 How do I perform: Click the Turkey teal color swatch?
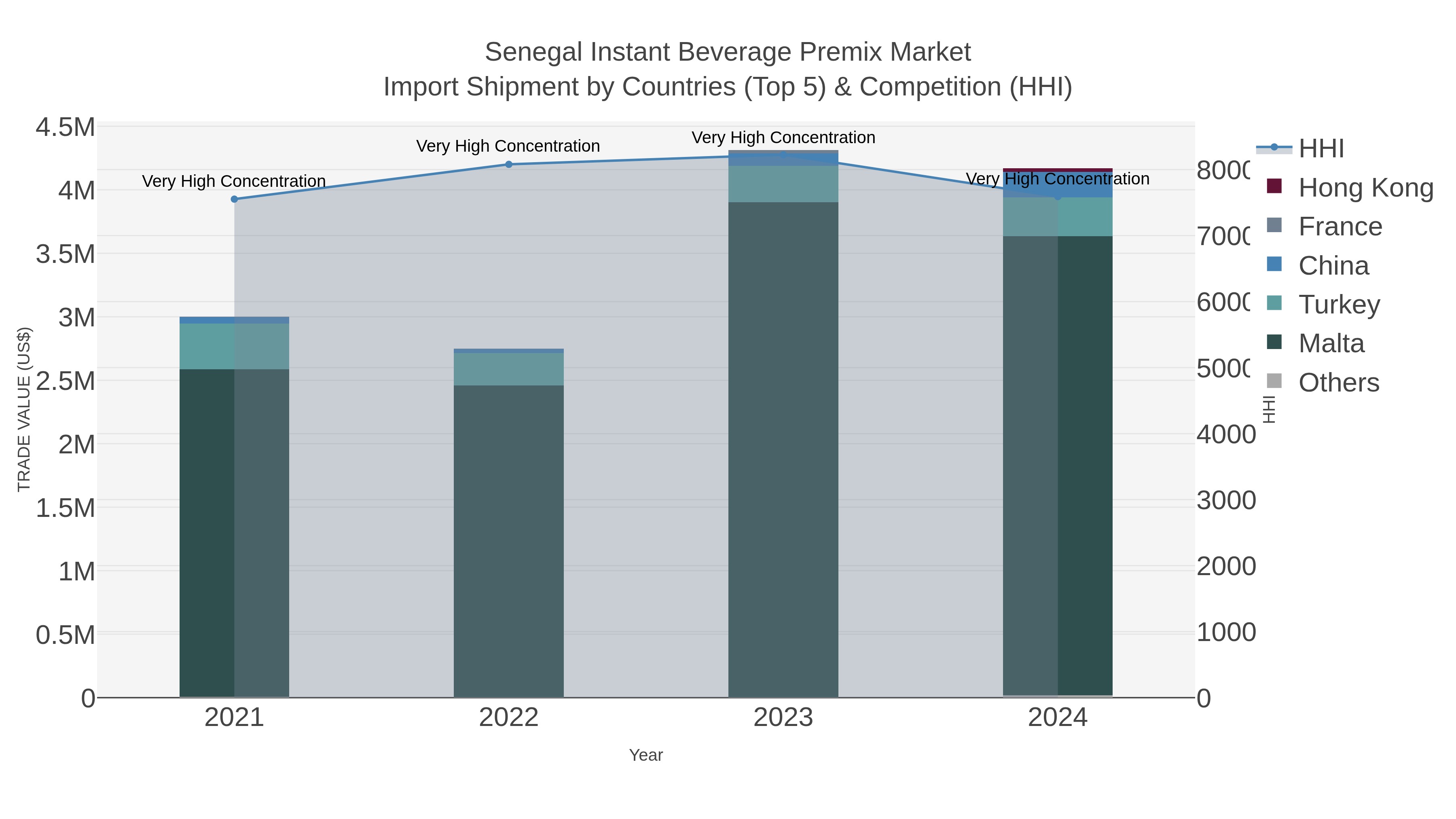[1274, 303]
